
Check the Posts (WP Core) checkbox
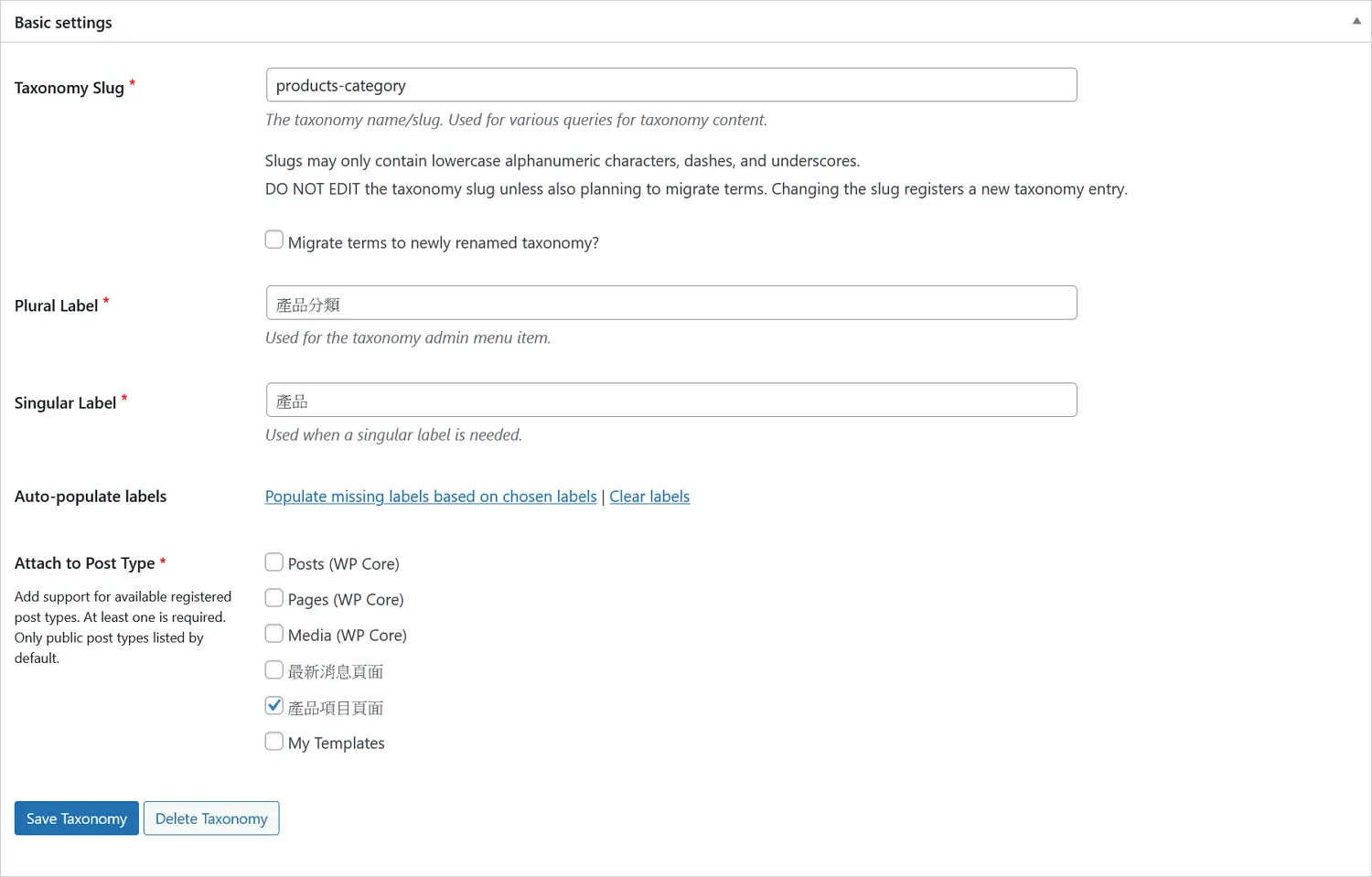(274, 562)
